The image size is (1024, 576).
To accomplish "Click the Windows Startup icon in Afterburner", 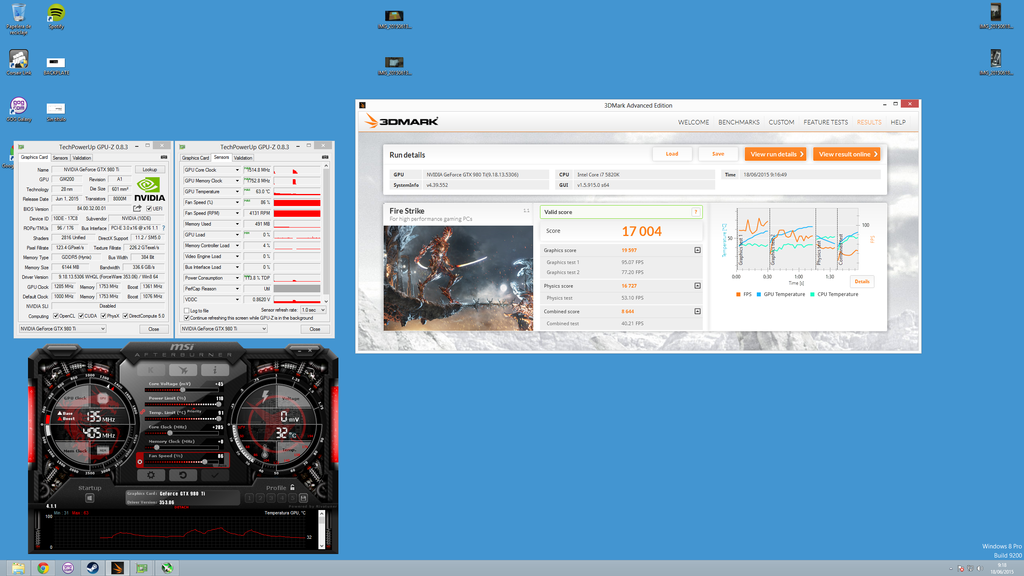I will 89,498.
